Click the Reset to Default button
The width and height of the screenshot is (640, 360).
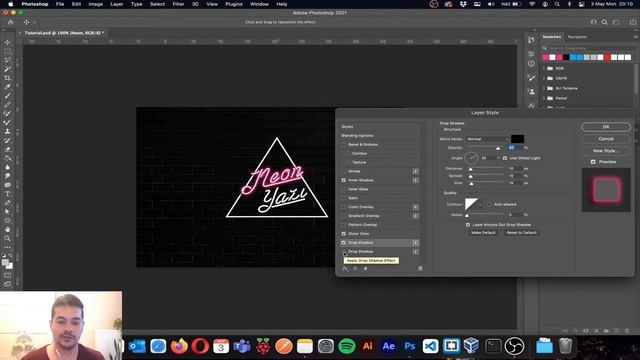pyautogui.click(x=522, y=233)
